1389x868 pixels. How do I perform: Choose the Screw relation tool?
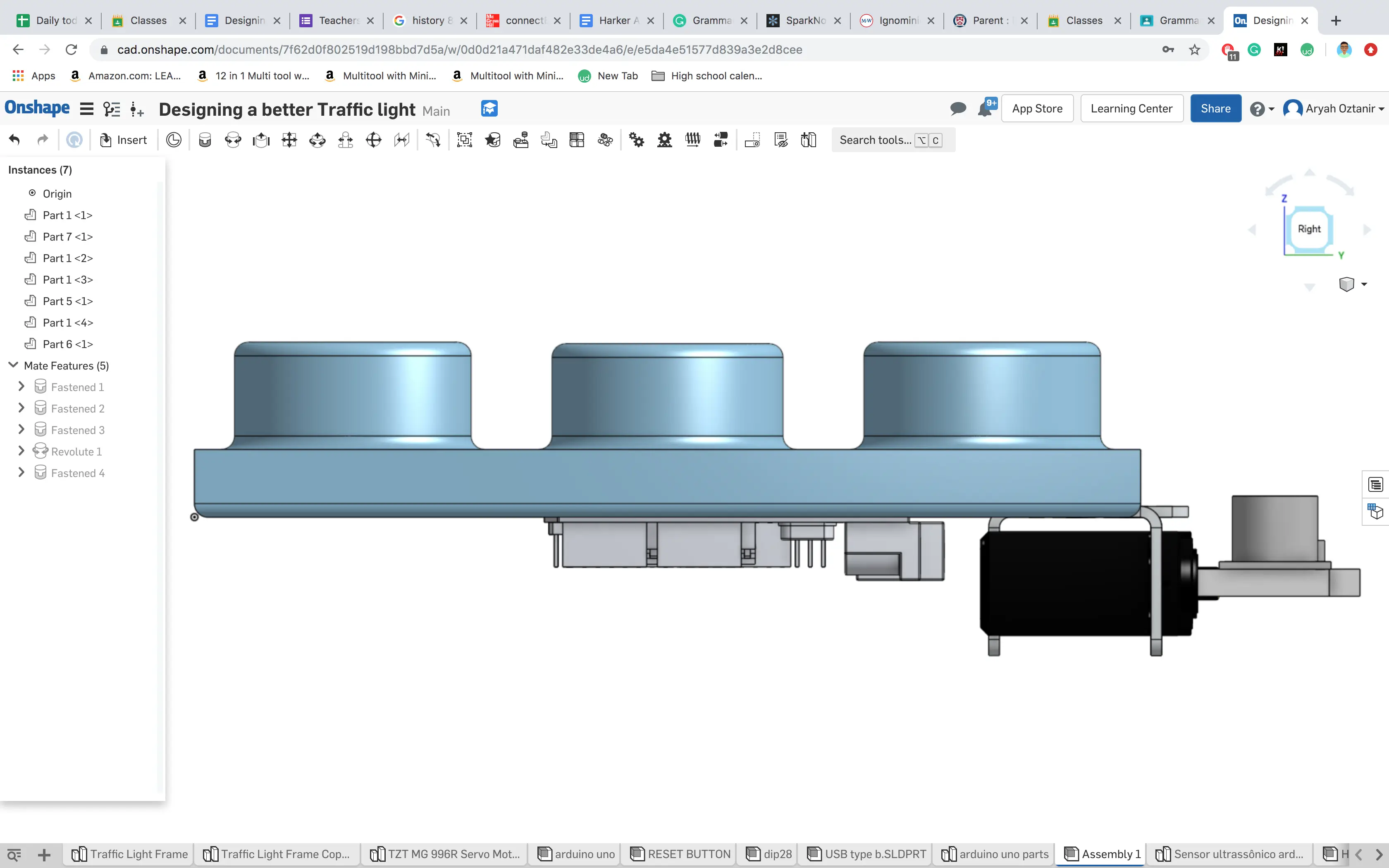(693, 140)
